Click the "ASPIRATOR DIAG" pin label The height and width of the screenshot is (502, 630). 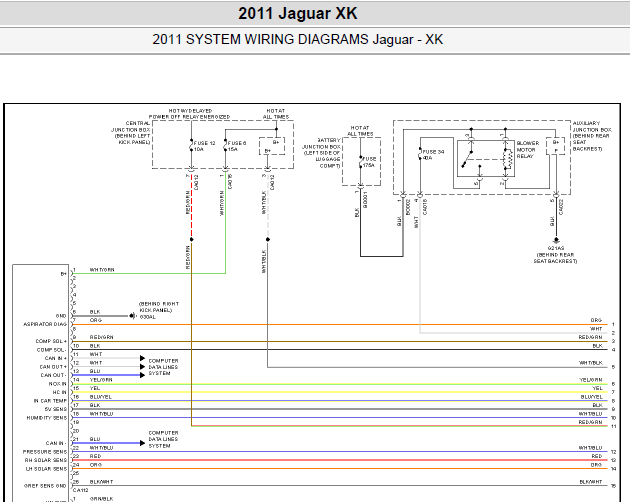click(45, 324)
